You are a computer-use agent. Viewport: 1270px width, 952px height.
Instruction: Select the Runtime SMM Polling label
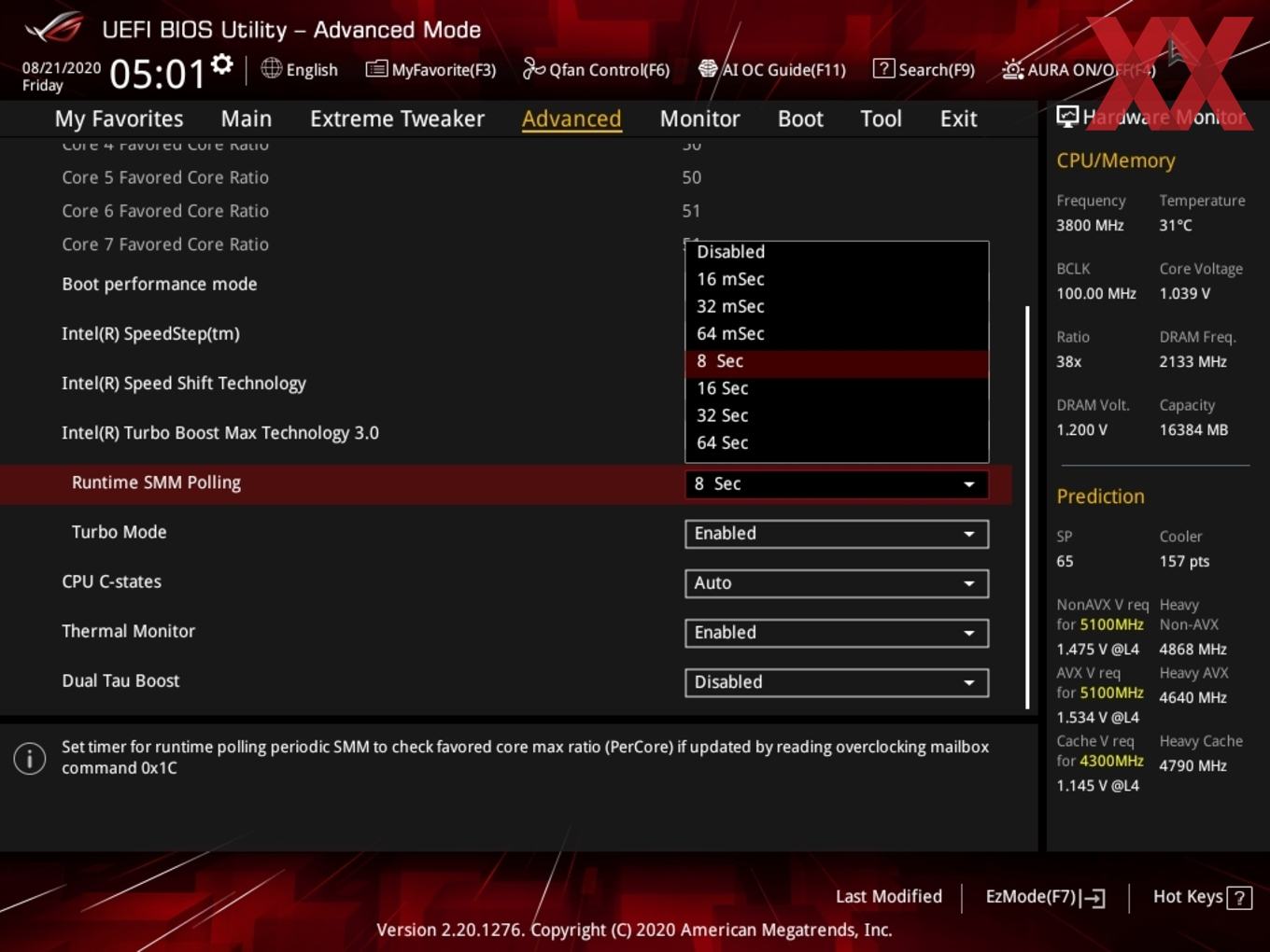pyautogui.click(x=156, y=483)
